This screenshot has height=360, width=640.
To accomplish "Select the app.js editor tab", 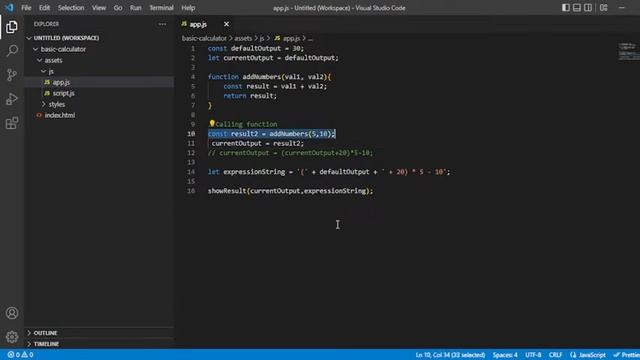I will point(206,24).
